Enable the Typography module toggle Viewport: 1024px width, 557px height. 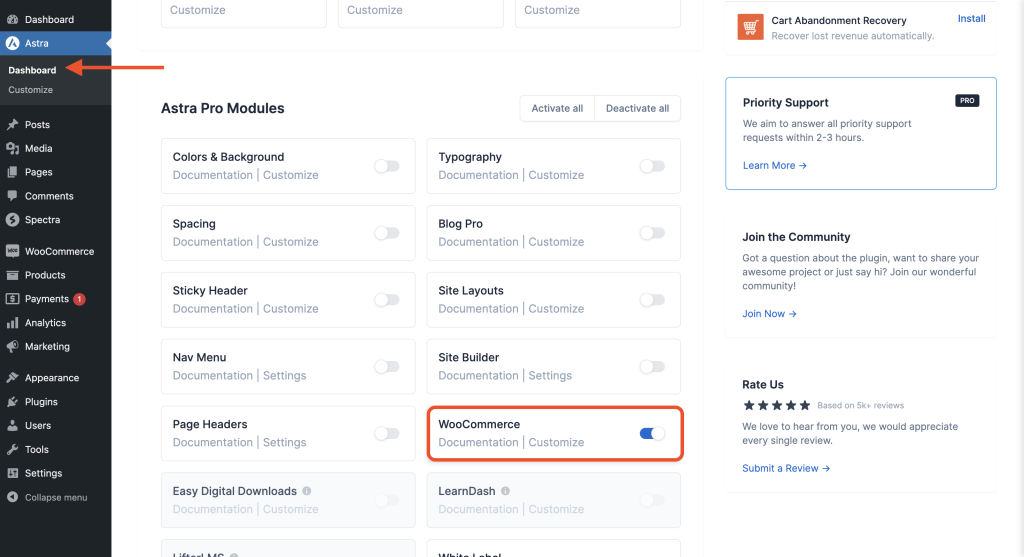[x=652, y=166]
